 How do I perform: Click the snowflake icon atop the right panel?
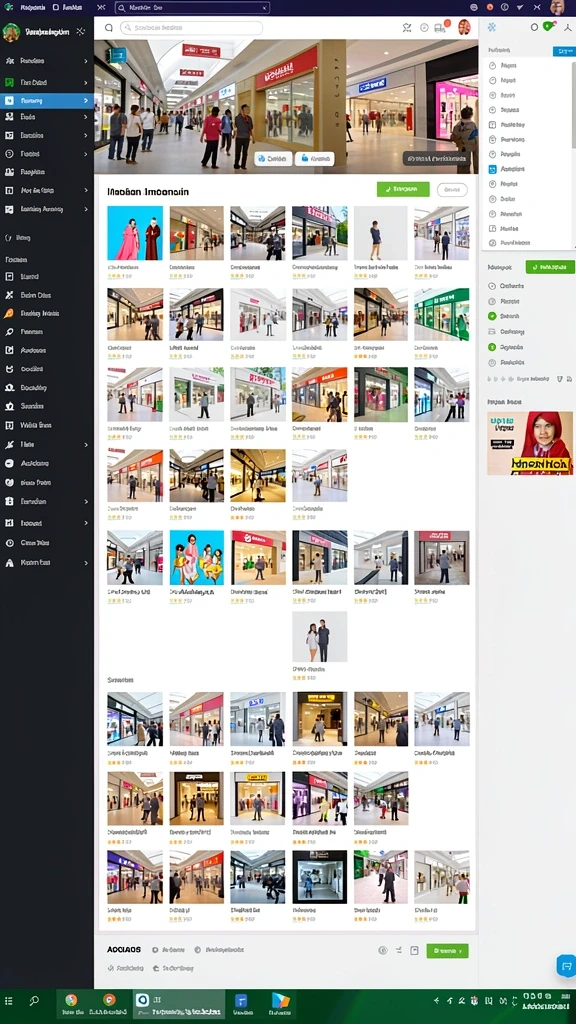point(492,27)
